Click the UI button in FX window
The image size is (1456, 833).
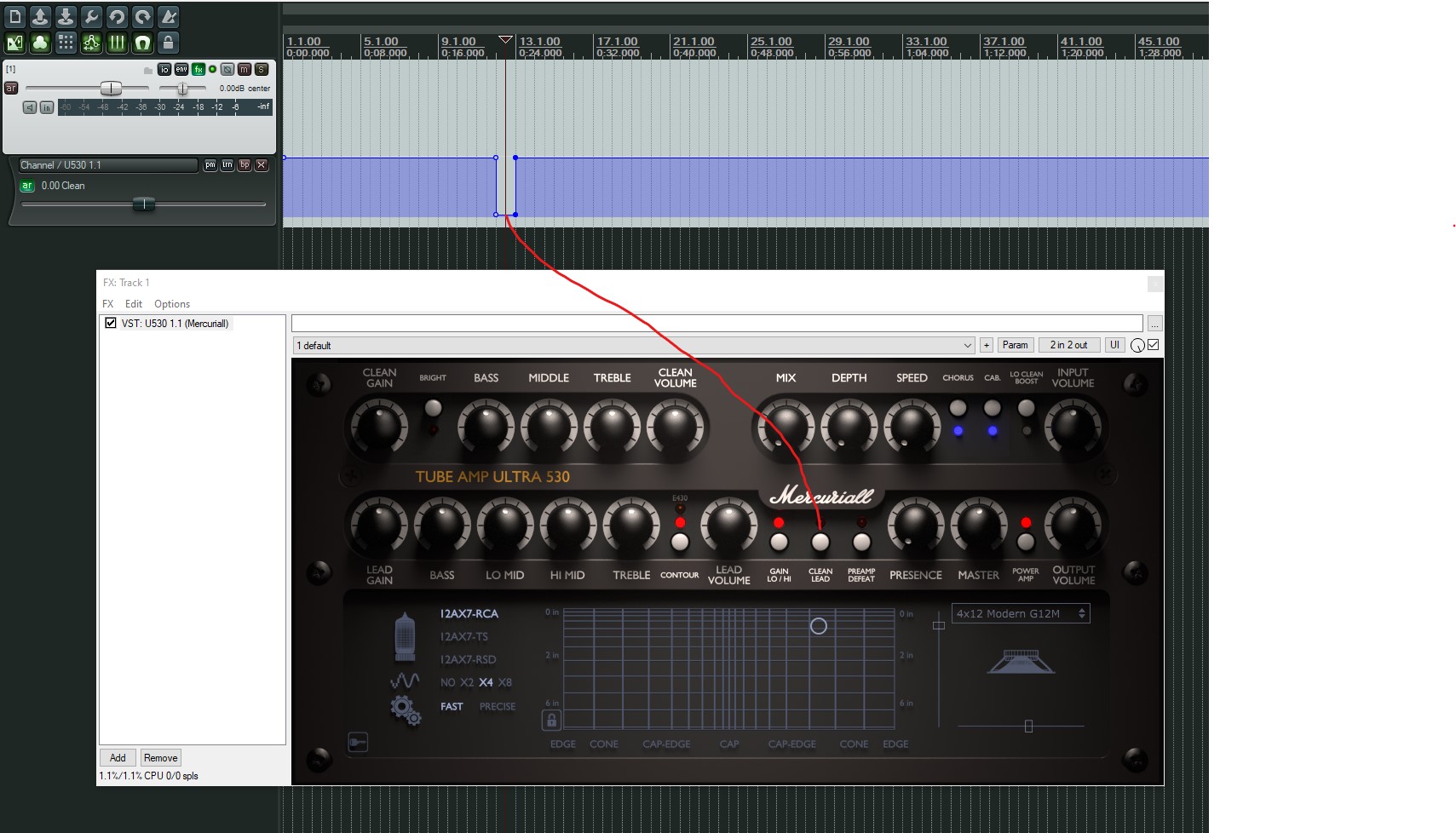(x=1114, y=345)
